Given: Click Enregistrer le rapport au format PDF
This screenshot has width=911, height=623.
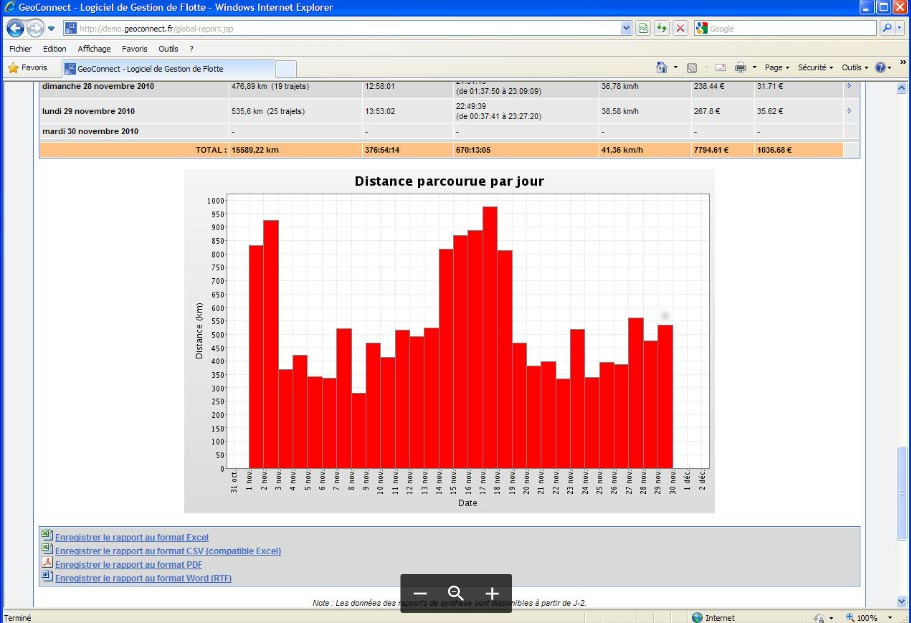Looking at the screenshot, I should click(x=130, y=564).
